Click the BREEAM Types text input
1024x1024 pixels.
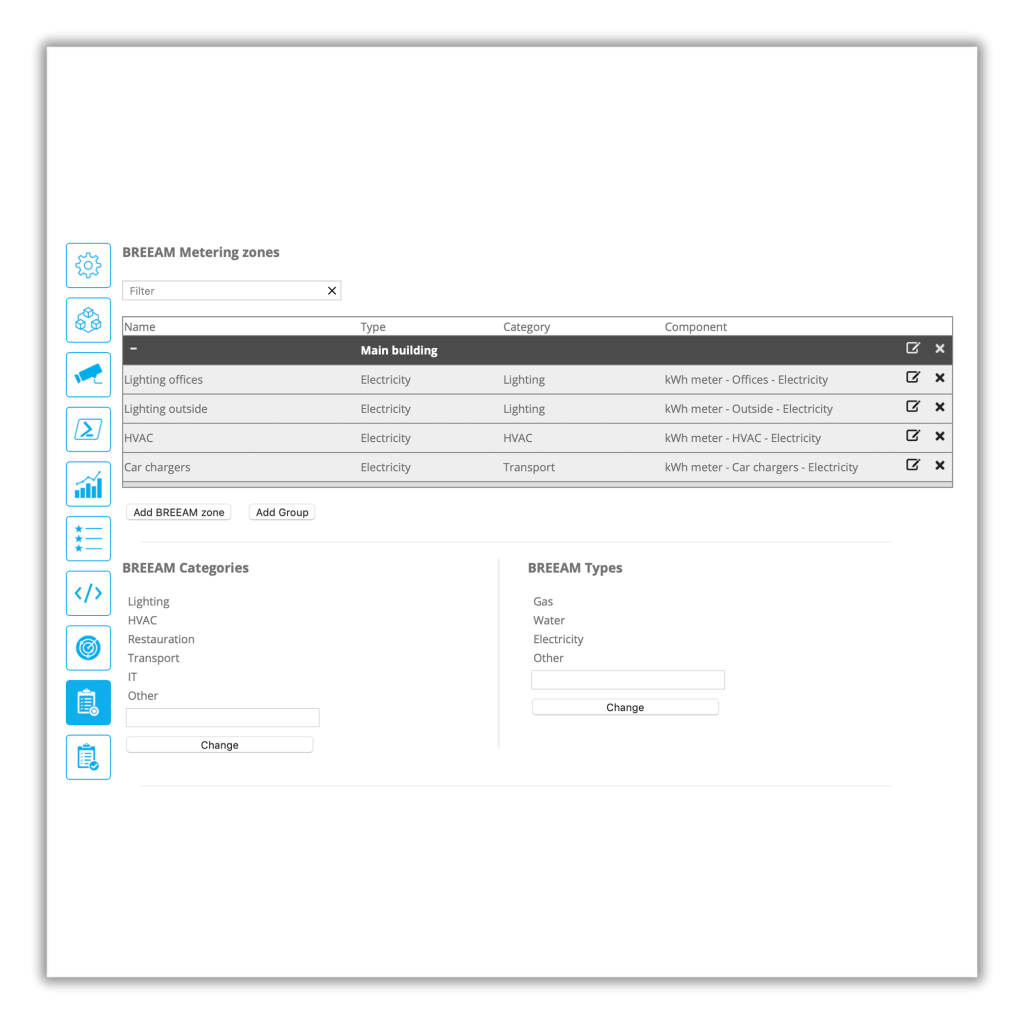coord(627,680)
